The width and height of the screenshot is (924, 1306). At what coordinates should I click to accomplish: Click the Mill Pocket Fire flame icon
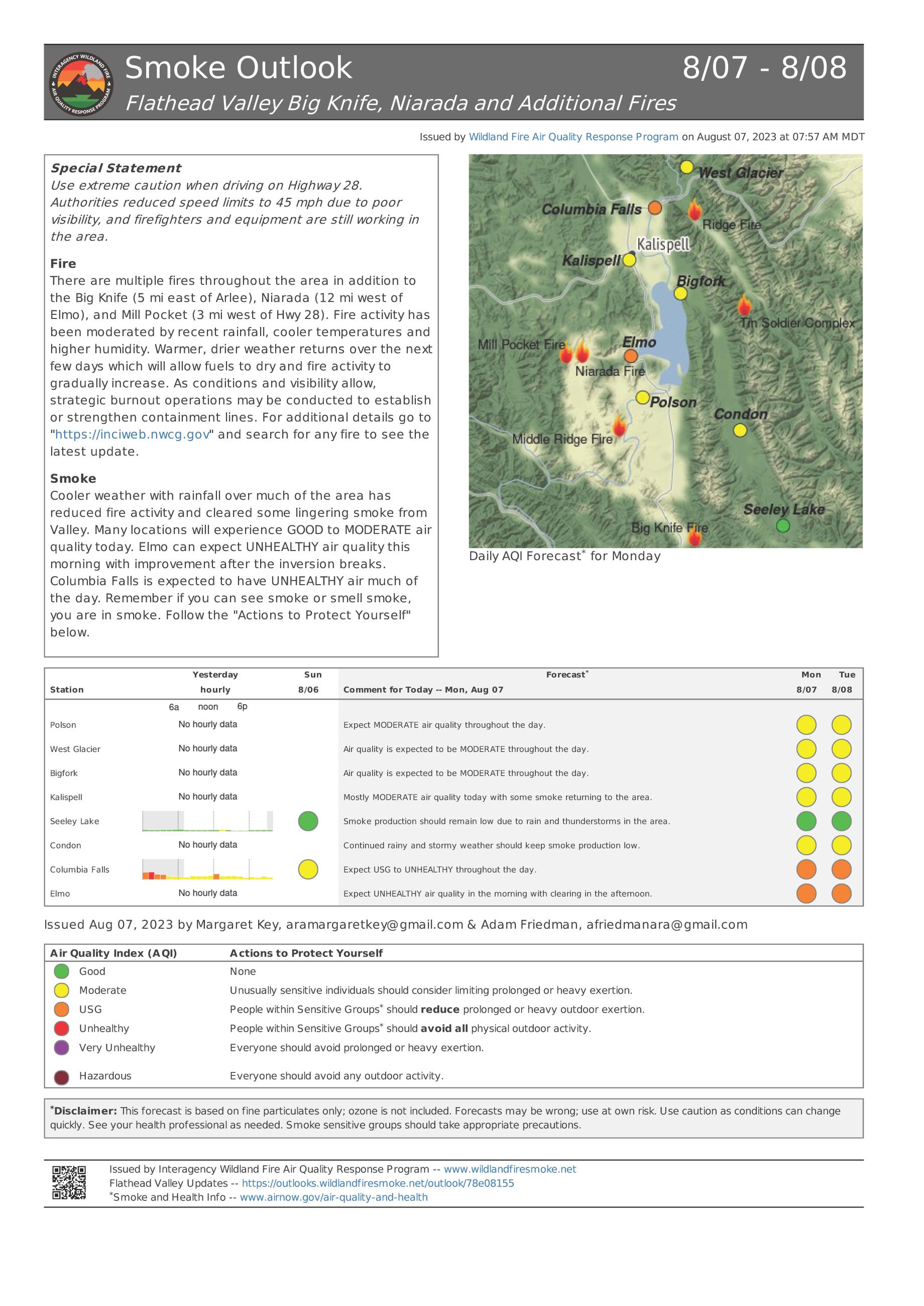coord(566,353)
